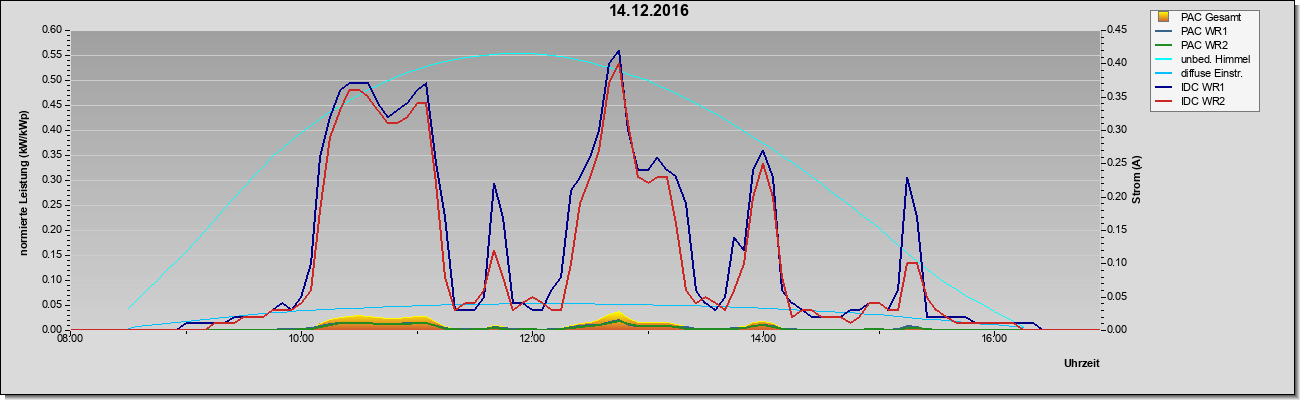The width and height of the screenshot is (1300, 400).
Task: Click the 0.30 label on left axis
Action: pyautogui.click(x=52, y=180)
